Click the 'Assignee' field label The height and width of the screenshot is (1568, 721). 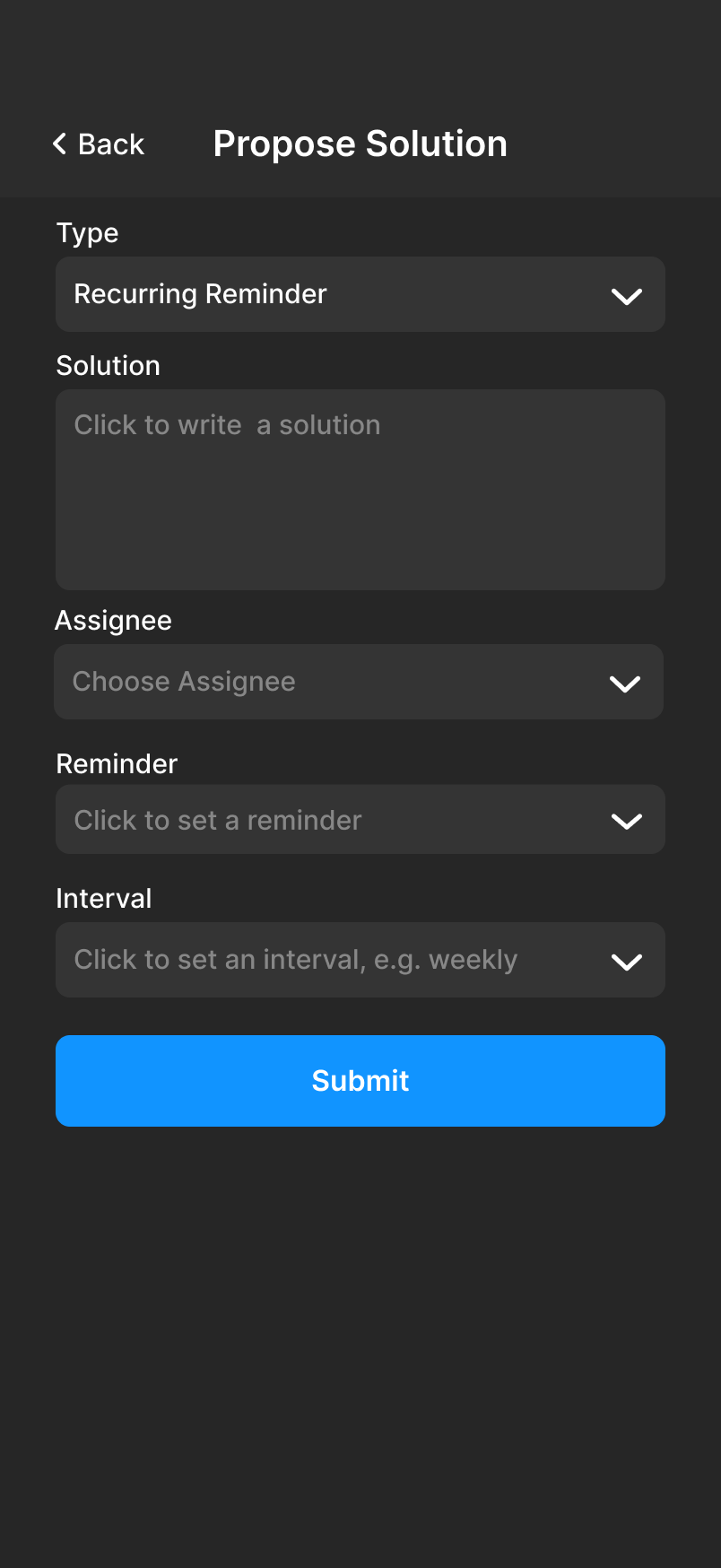coord(114,621)
